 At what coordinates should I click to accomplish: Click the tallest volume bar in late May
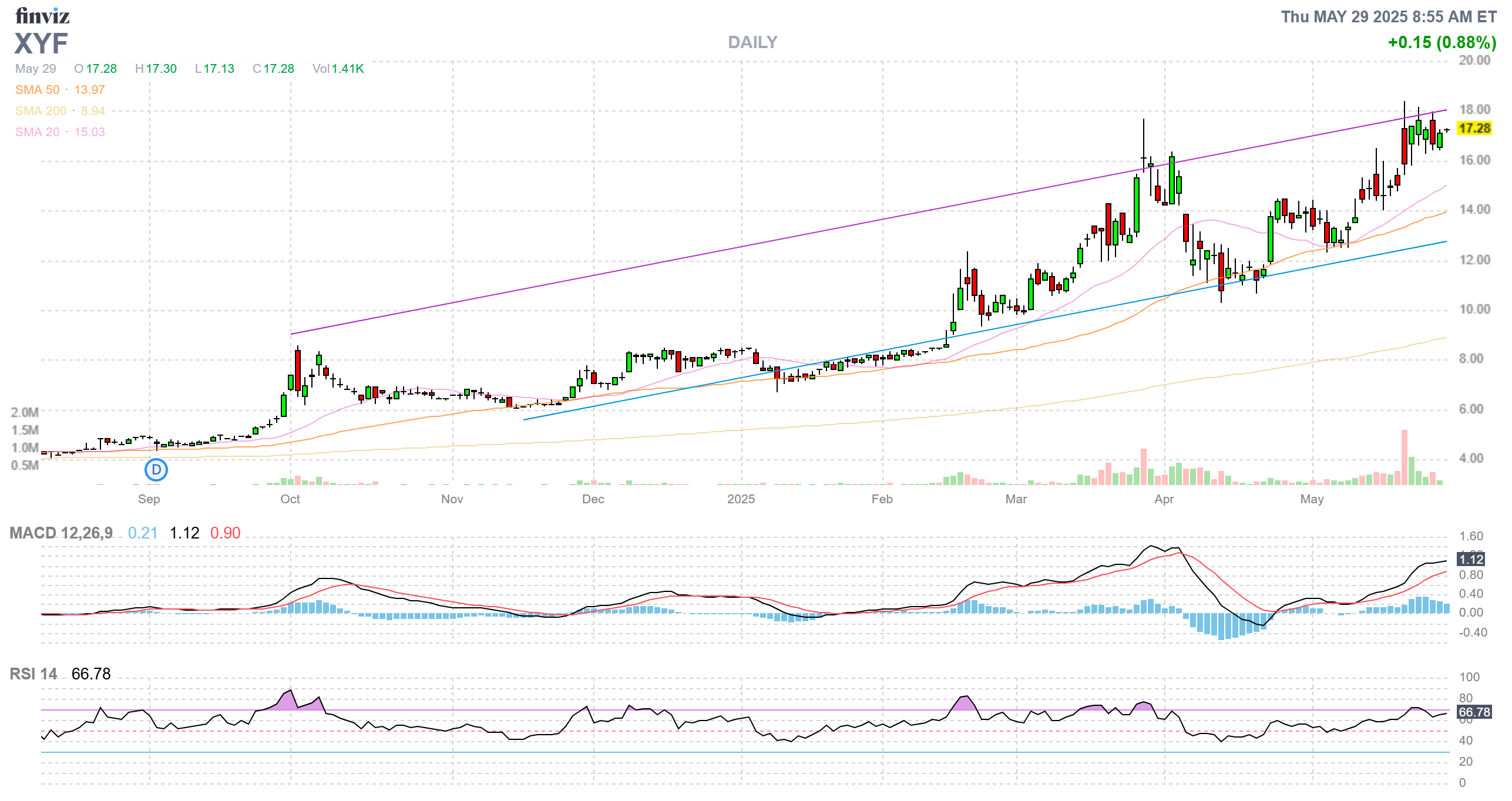click(x=1405, y=457)
